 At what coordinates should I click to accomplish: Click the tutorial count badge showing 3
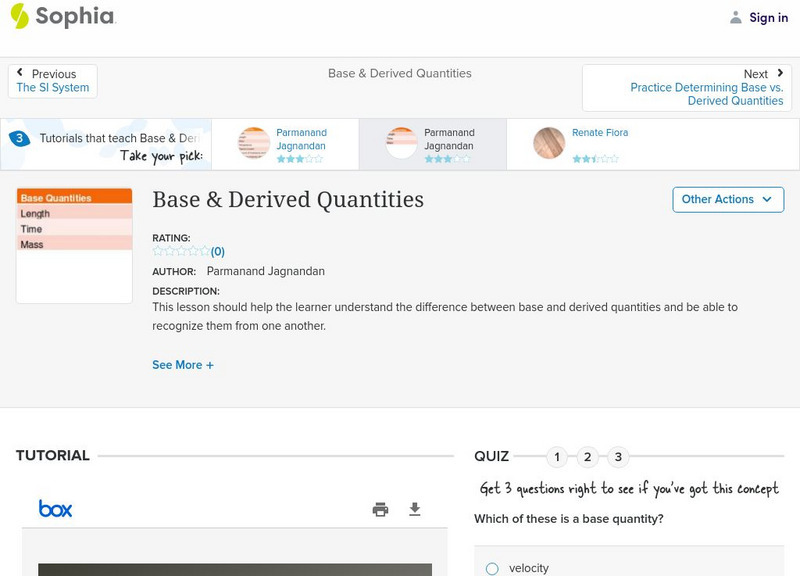[19, 139]
